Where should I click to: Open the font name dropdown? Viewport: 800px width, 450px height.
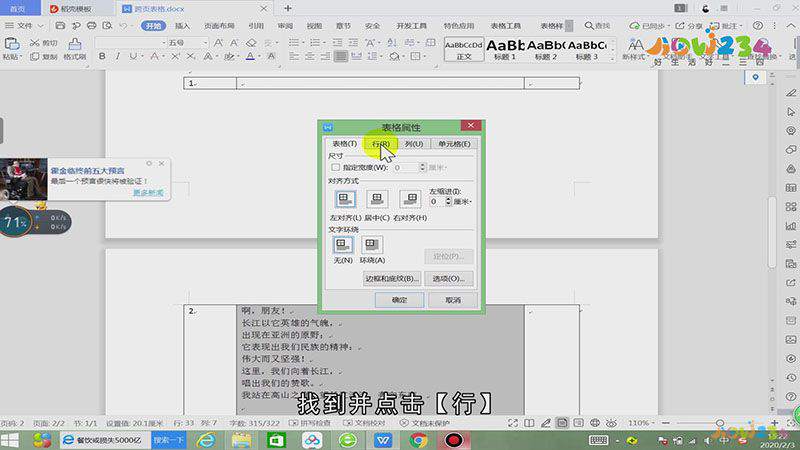tap(164, 43)
